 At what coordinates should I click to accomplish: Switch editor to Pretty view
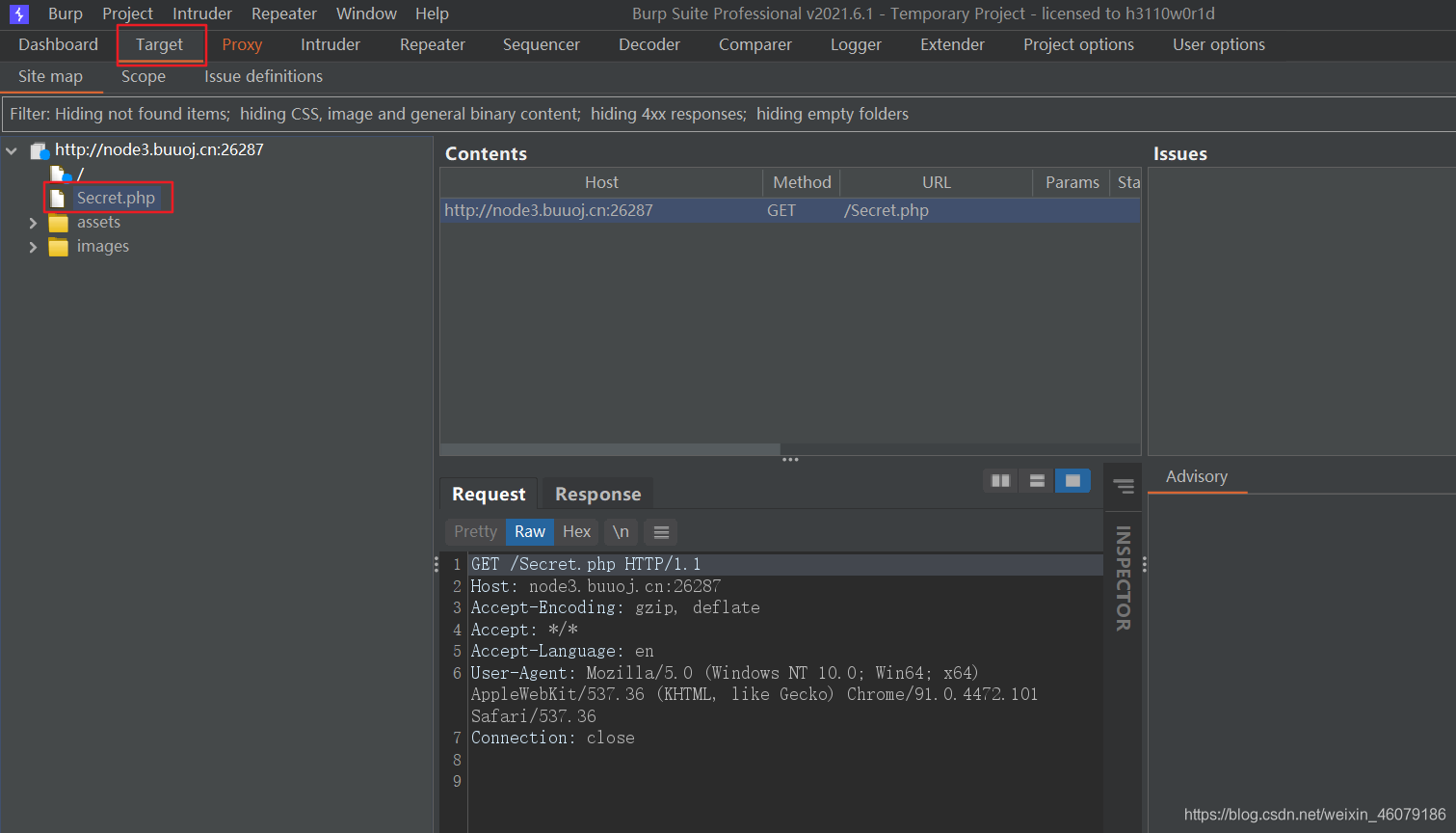tap(475, 531)
